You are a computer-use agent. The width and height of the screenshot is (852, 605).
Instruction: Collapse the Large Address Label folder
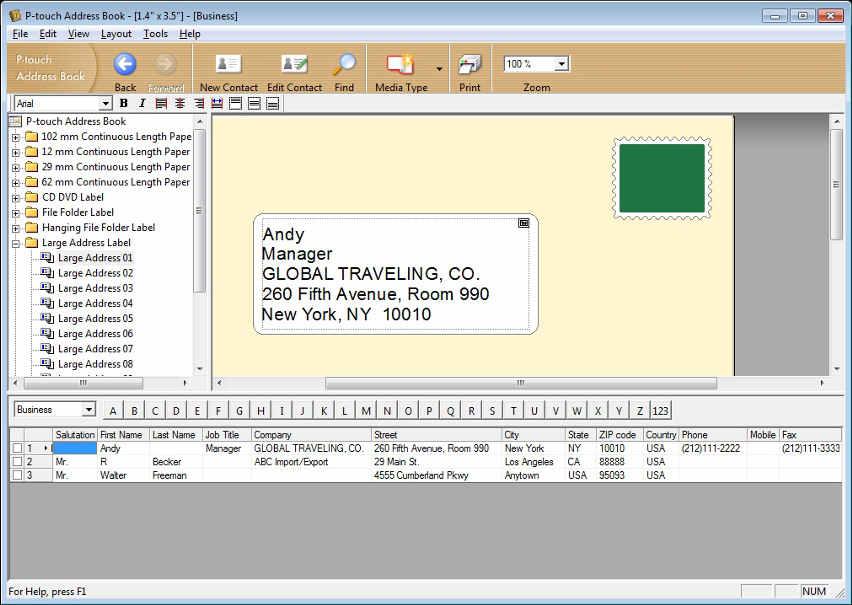(x=16, y=244)
